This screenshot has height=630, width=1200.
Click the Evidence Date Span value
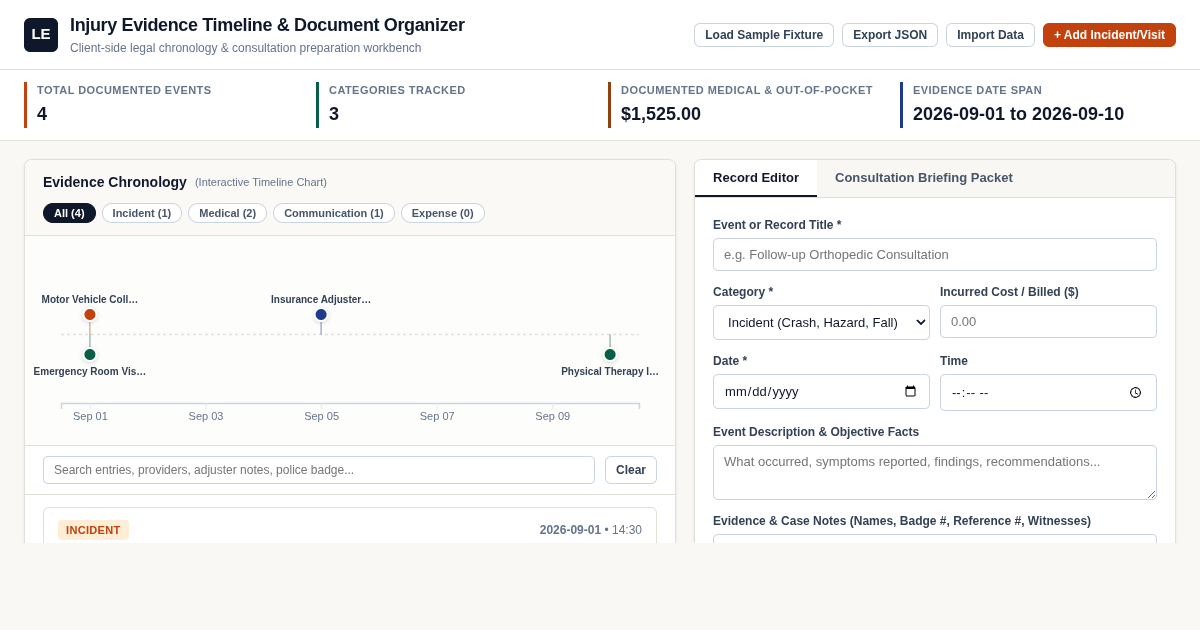point(1018,114)
